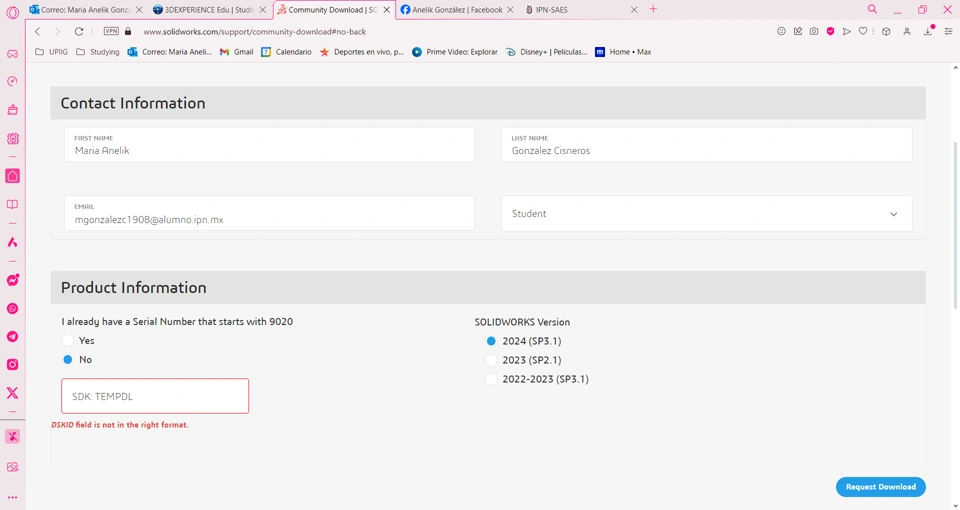960x510 pixels.
Task: Switch to the Community Download tab
Action: tap(334, 10)
